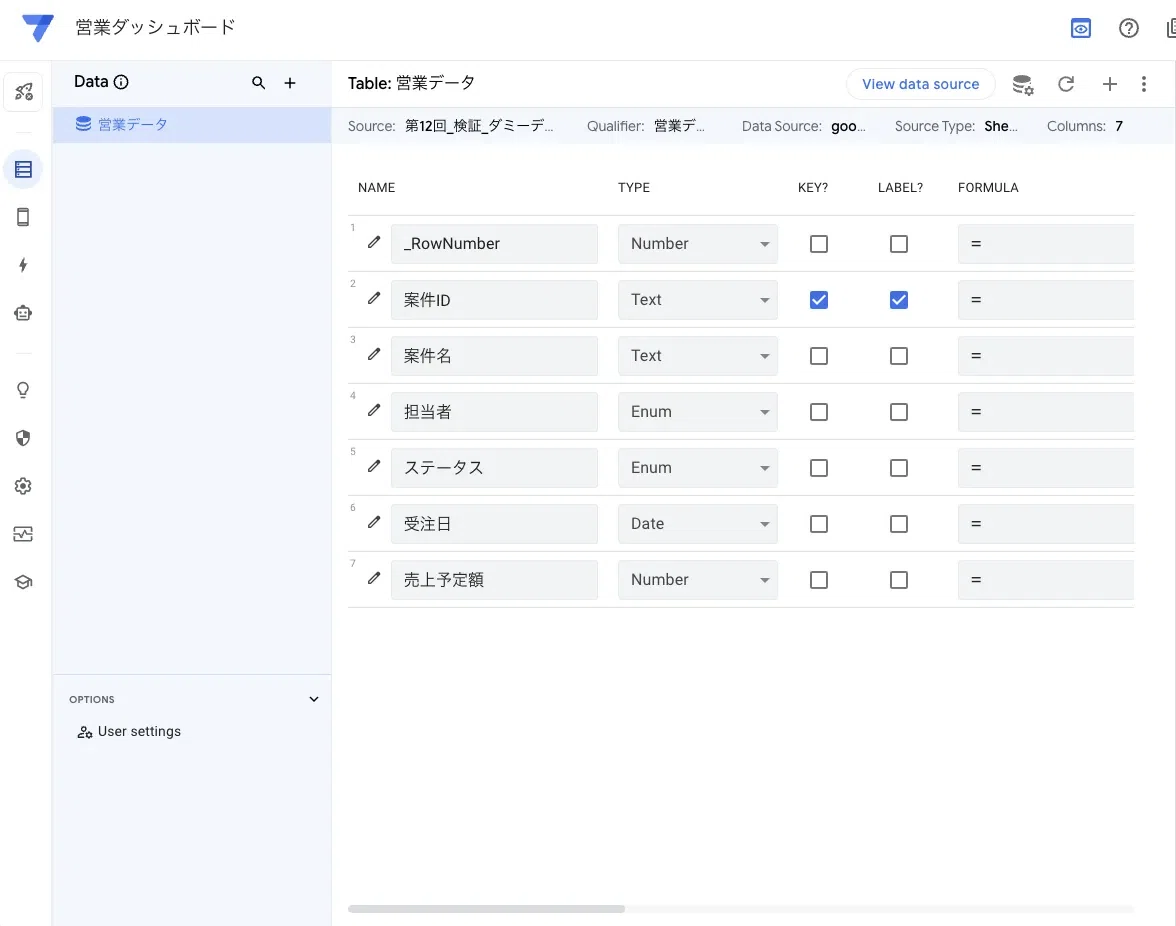This screenshot has height=926, width=1176.
Task: Open the app preview eye icon
Action: click(1080, 28)
